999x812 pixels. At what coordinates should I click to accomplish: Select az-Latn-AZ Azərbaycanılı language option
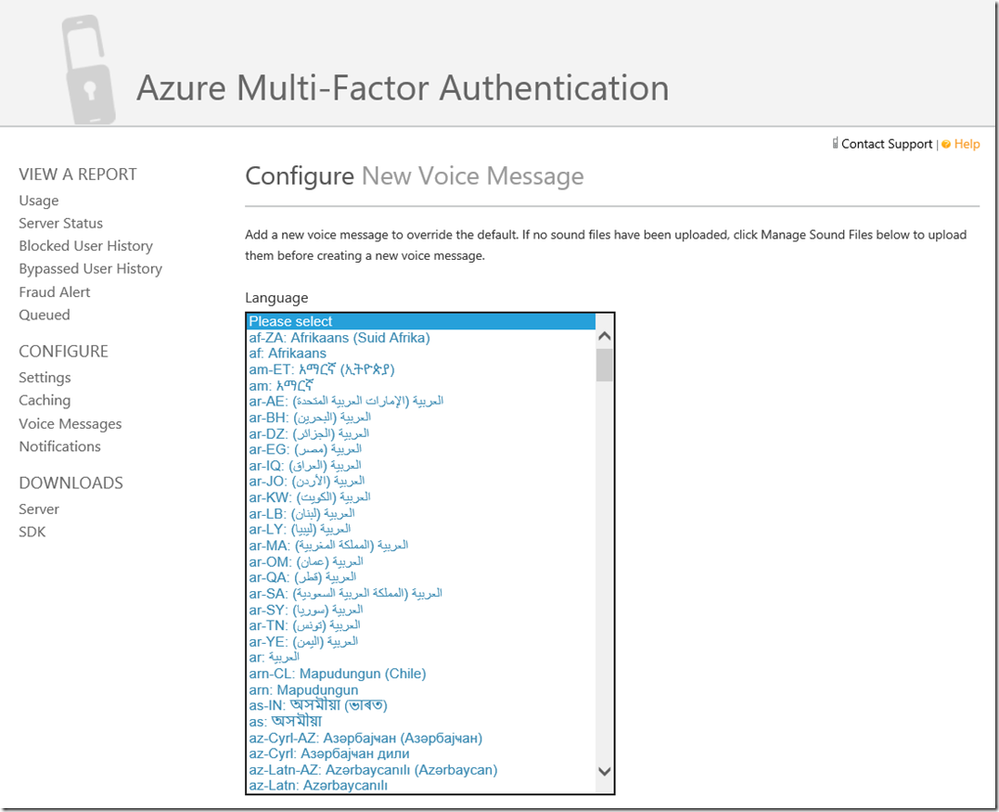(x=373, y=770)
